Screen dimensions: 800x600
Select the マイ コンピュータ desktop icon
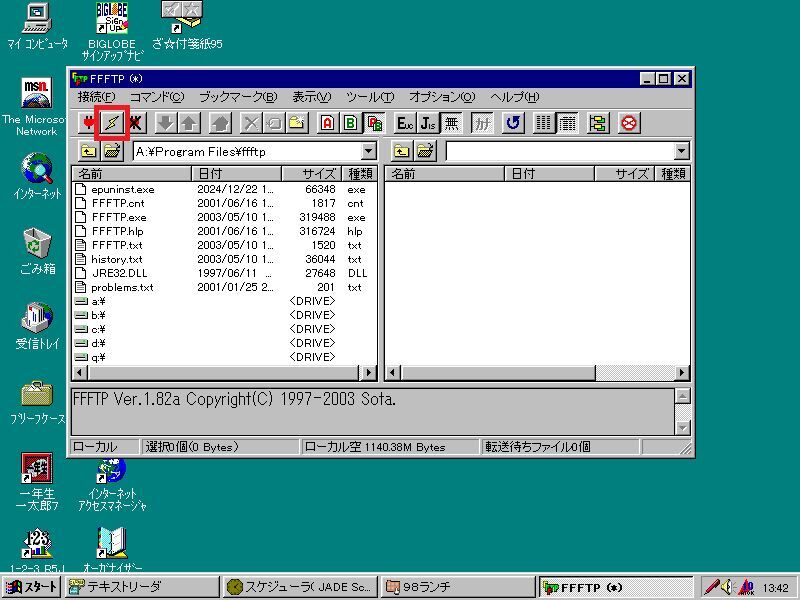point(37,27)
